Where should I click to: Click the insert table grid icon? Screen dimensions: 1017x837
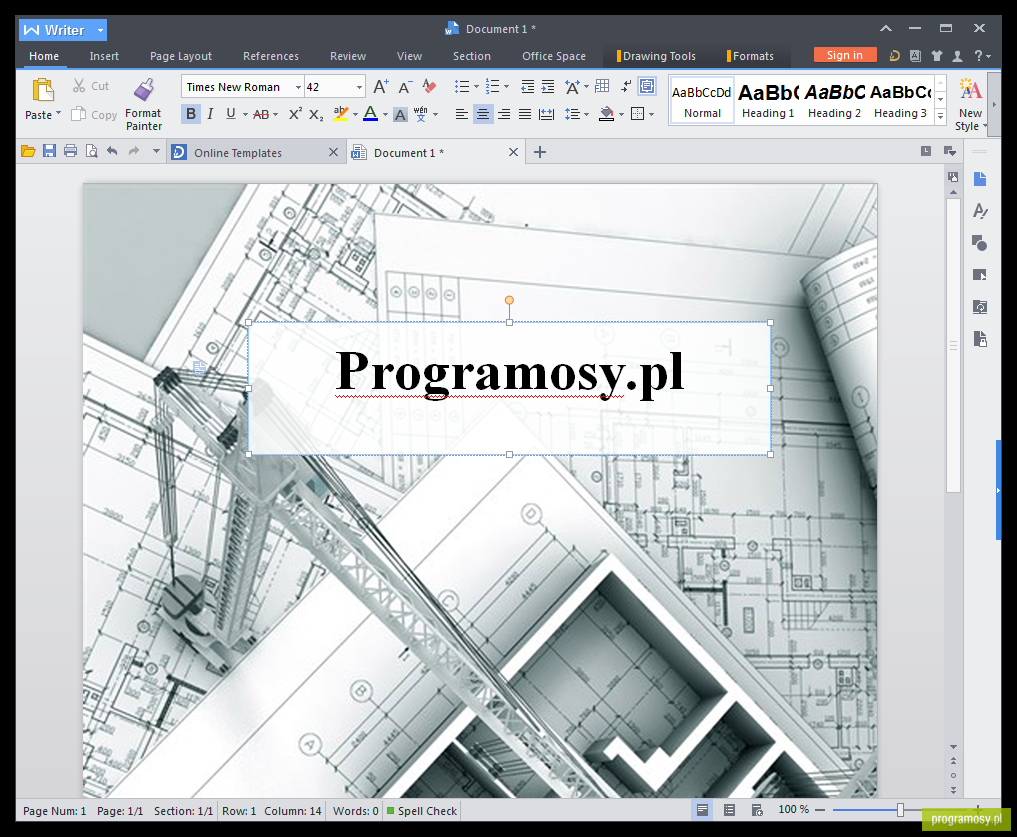coord(602,86)
